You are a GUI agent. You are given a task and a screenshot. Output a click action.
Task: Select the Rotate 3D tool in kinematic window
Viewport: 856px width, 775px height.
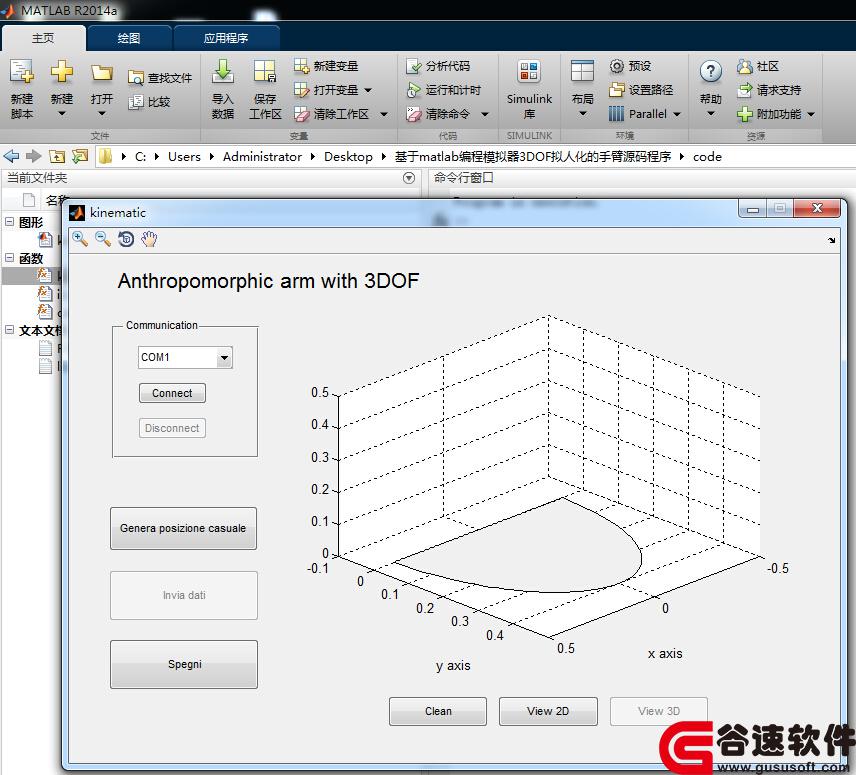pos(126,239)
